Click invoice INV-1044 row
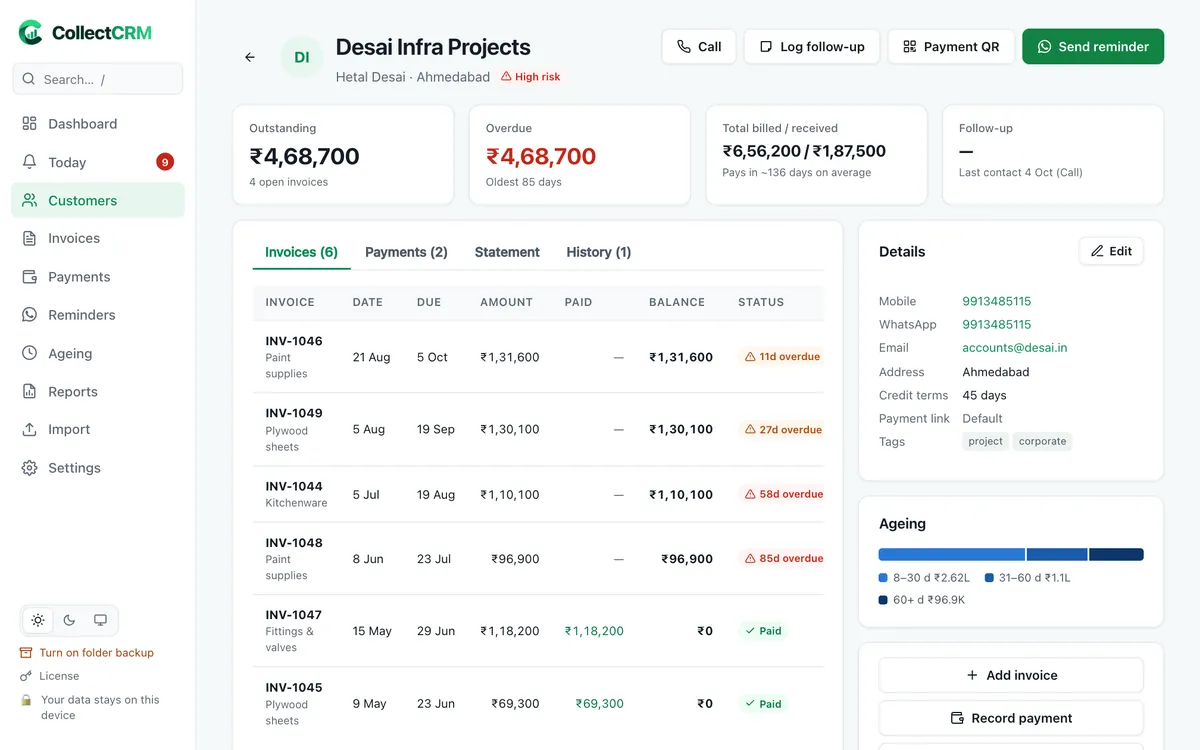 pos(538,494)
